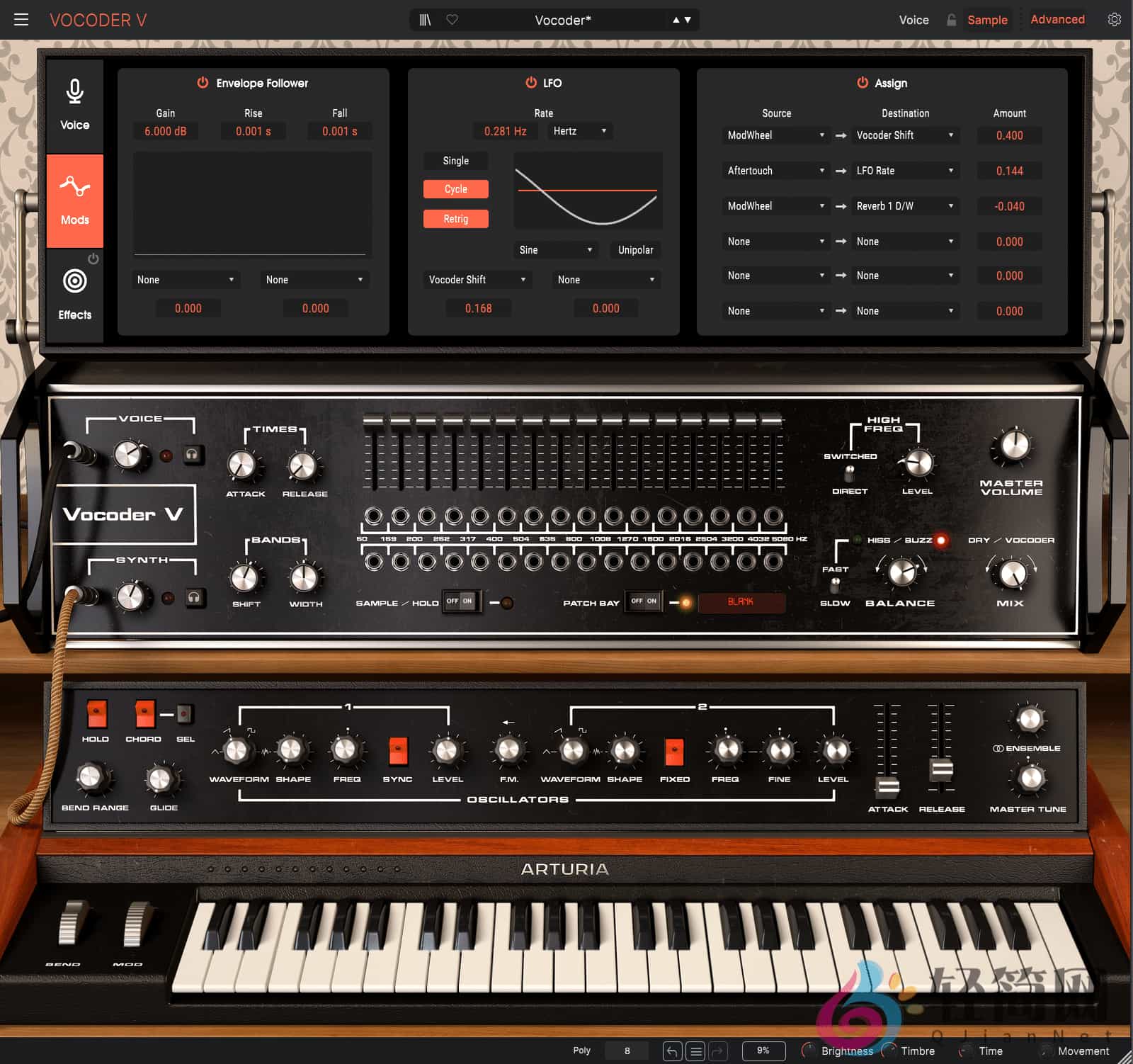Open the Mods panel
The width and height of the screenshot is (1133, 1064).
point(74,200)
